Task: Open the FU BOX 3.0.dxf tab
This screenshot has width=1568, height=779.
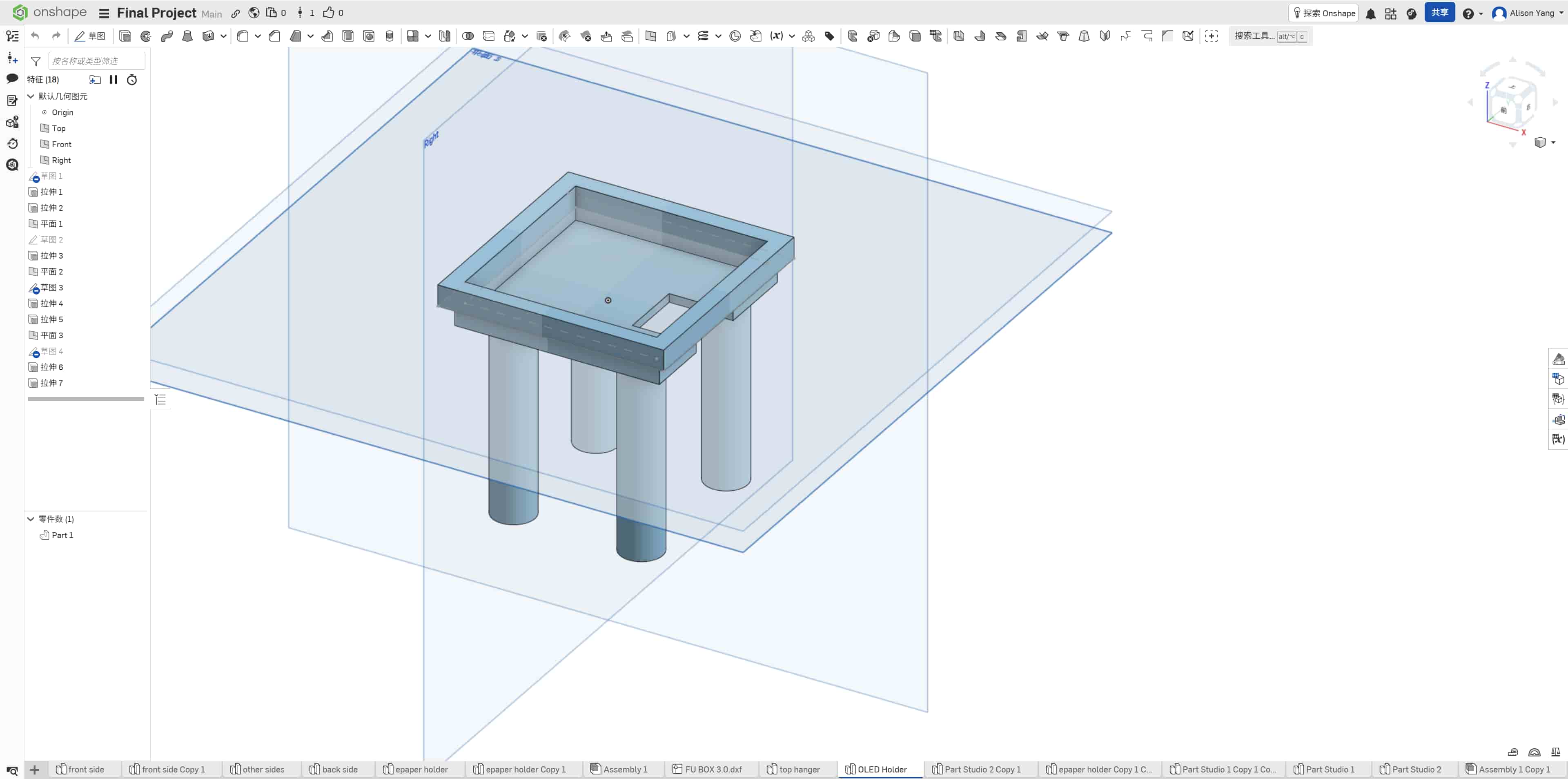Action: [x=707, y=769]
